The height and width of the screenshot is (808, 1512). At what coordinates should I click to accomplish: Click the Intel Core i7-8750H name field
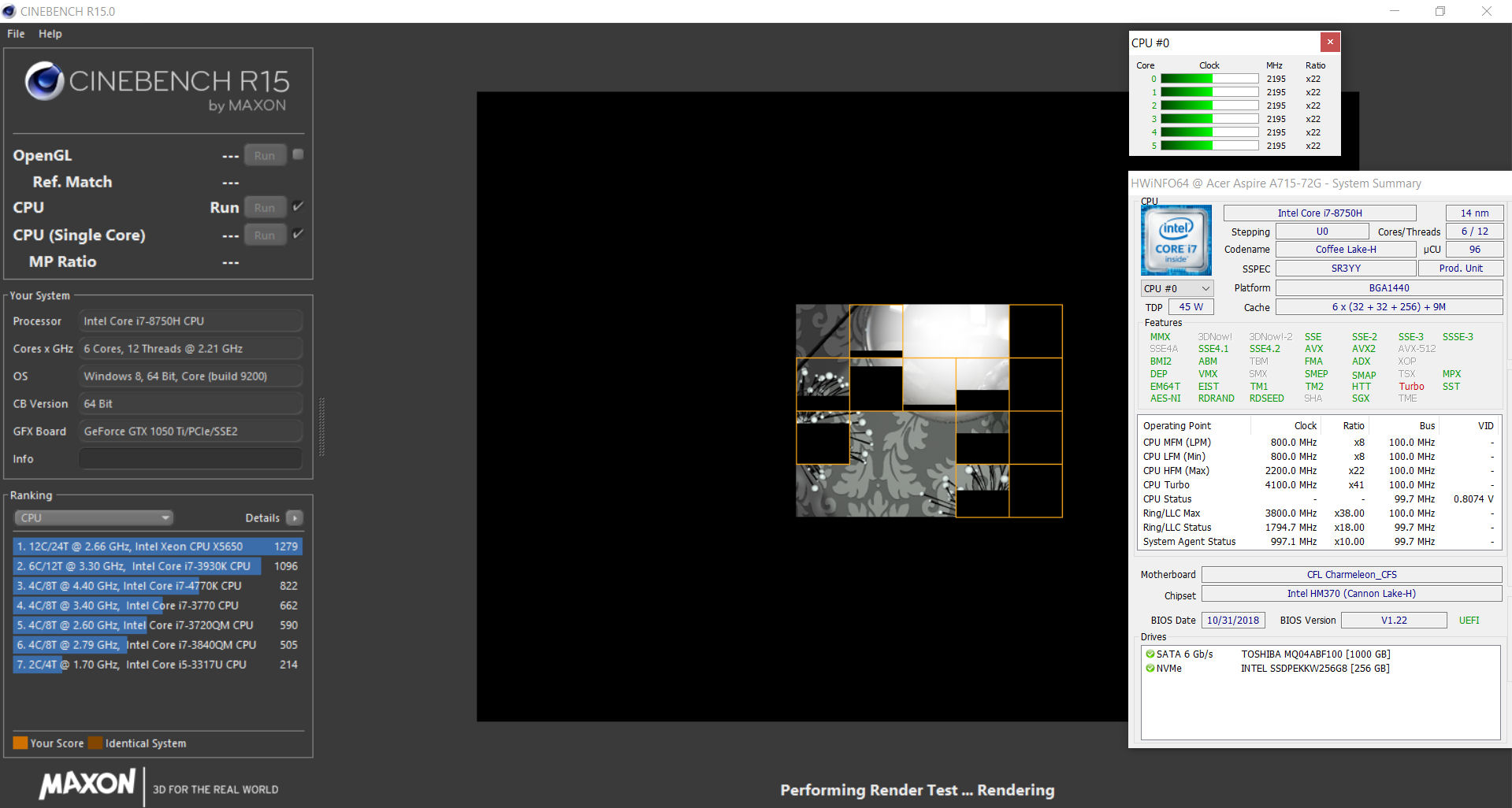click(1320, 213)
